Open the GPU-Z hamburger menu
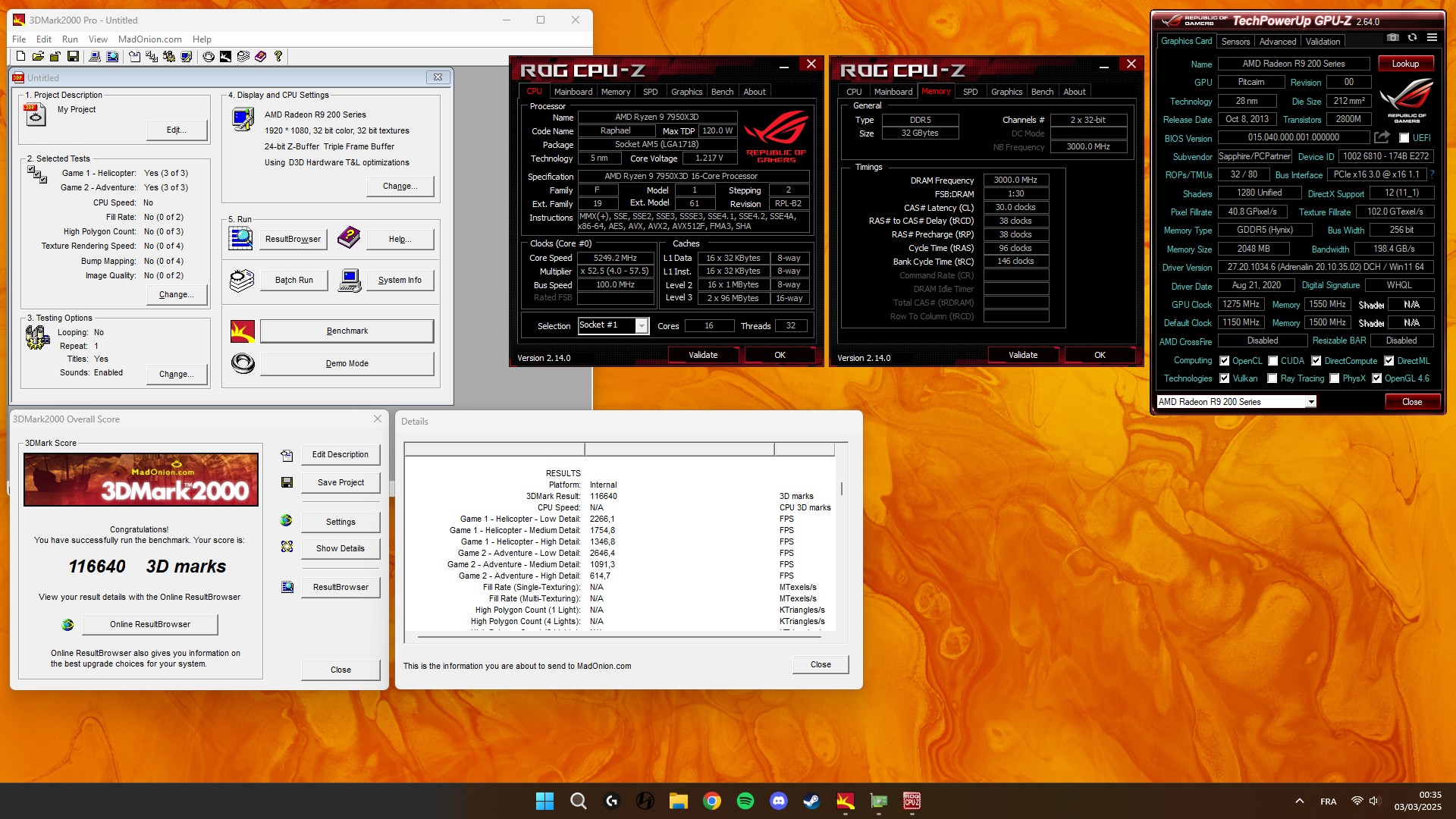1456x819 pixels. click(x=1432, y=37)
